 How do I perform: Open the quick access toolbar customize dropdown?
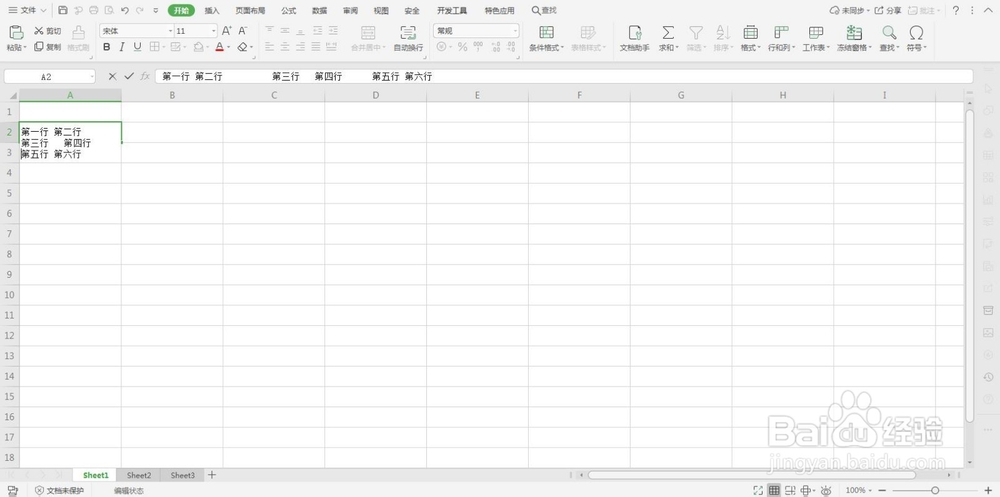(x=156, y=10)
